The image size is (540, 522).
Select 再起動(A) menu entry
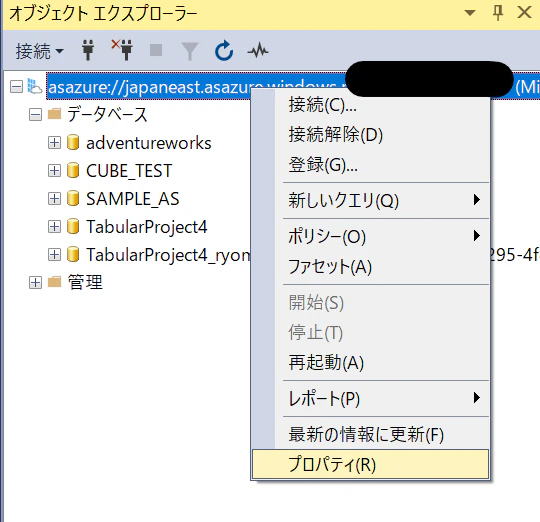pyautogui.click(x=326, y=362)
